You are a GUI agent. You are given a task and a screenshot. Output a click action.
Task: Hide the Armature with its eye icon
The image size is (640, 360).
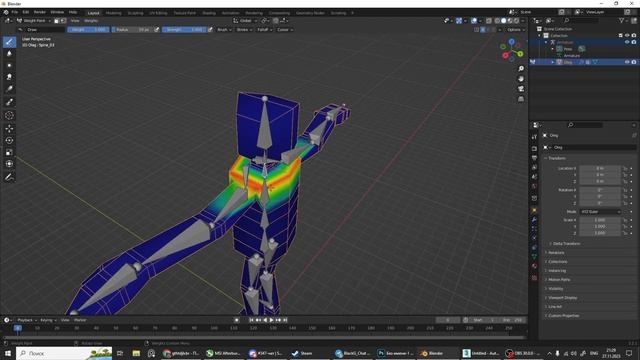pyautogui.click(x=627, y=42)
